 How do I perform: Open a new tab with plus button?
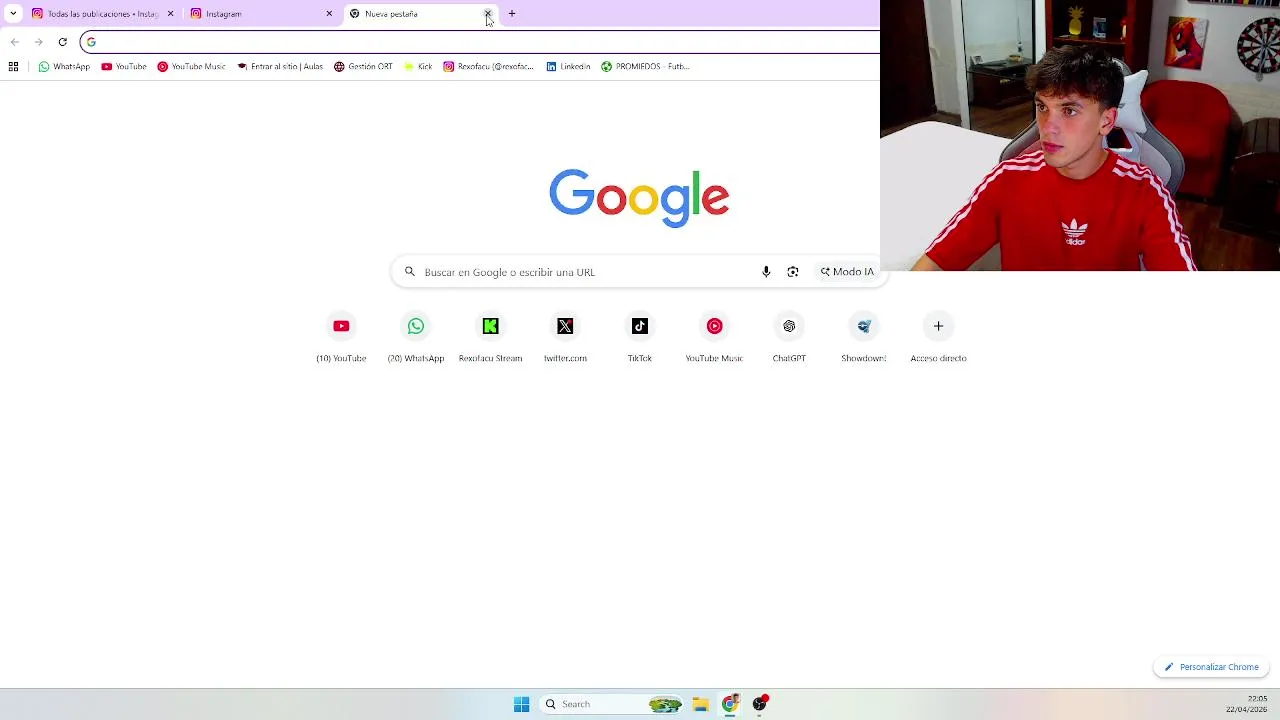pyautogui.click(x=512, y=14)
